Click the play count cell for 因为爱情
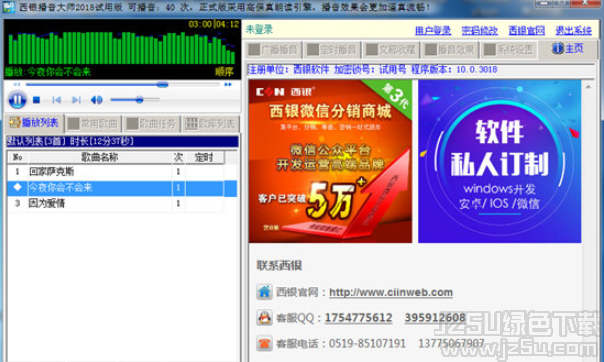604x362 pixels. pyautogui.click(x=178, y=203)
